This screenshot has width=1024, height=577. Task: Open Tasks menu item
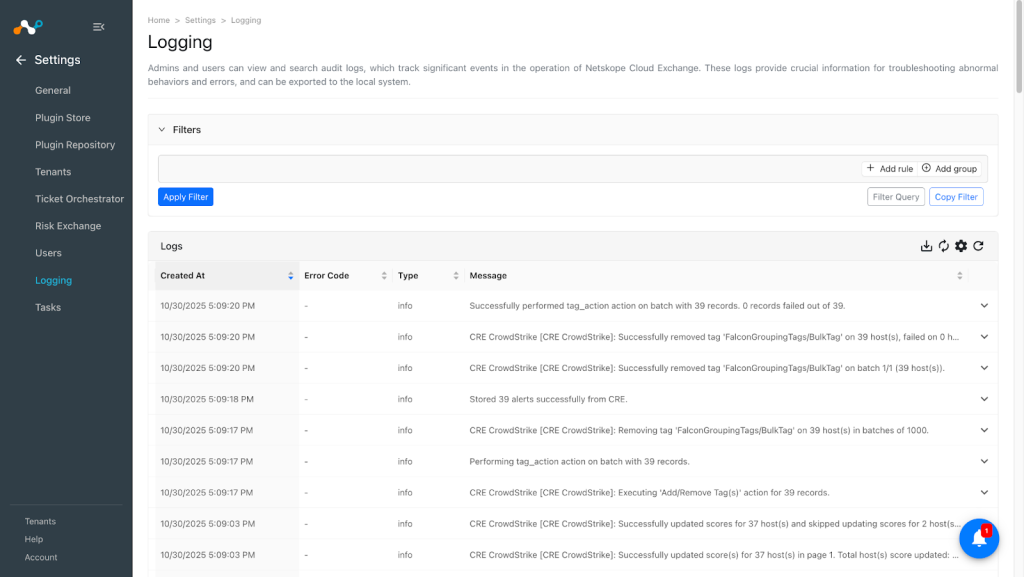(x=48, y=307)
